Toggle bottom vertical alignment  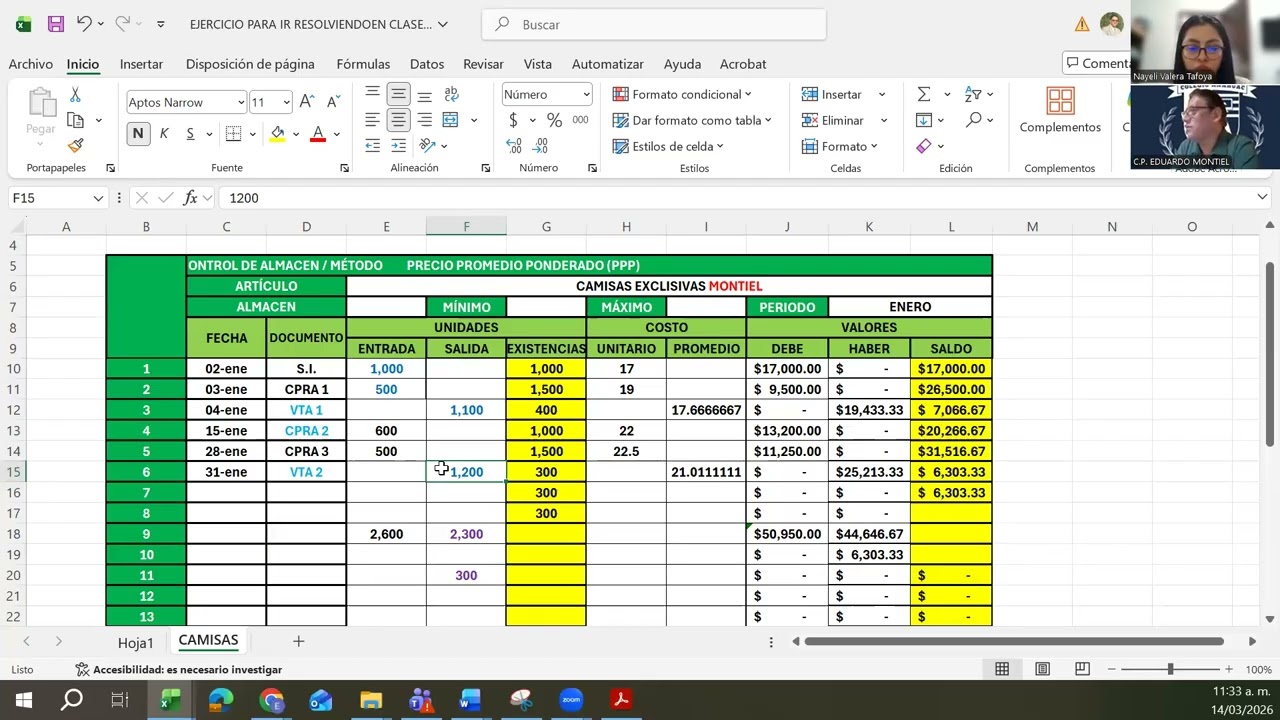(424, 95)
